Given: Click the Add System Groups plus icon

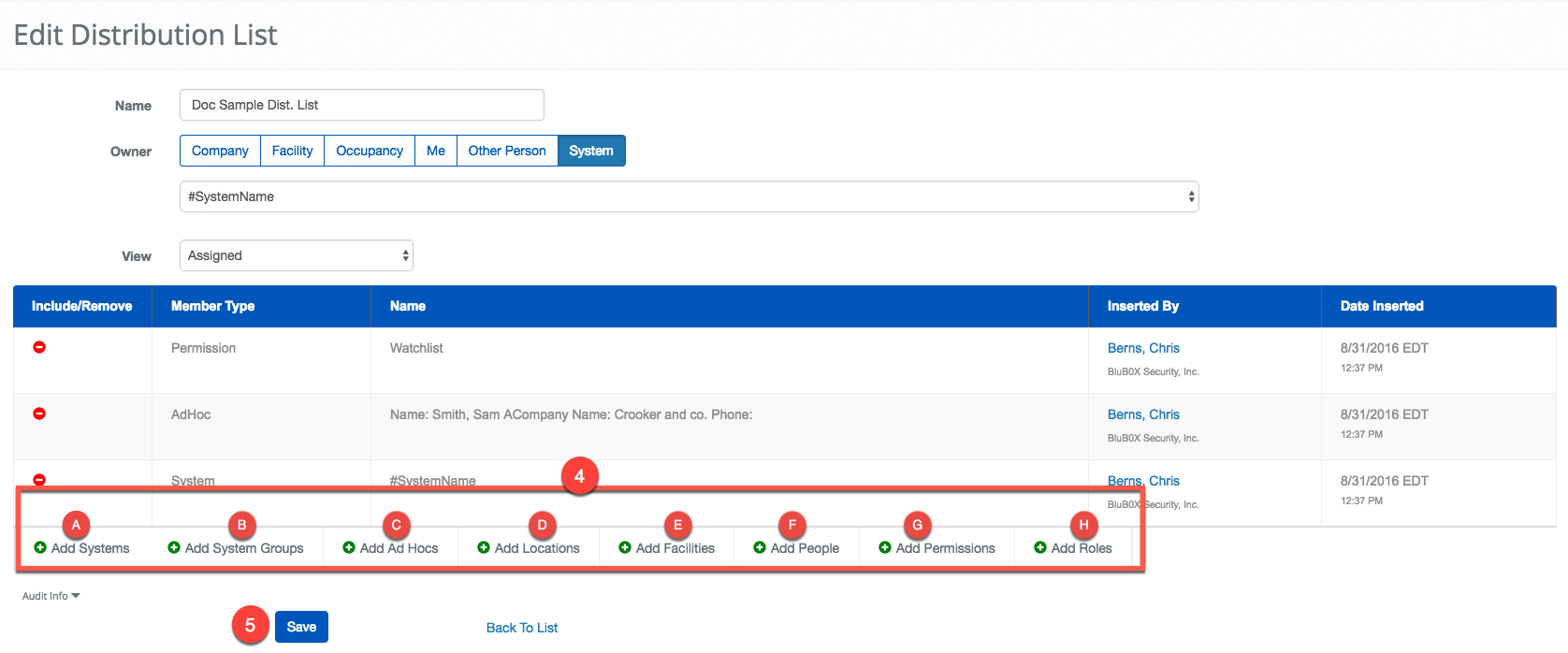Looking at the screenshot, I should 174,548.
